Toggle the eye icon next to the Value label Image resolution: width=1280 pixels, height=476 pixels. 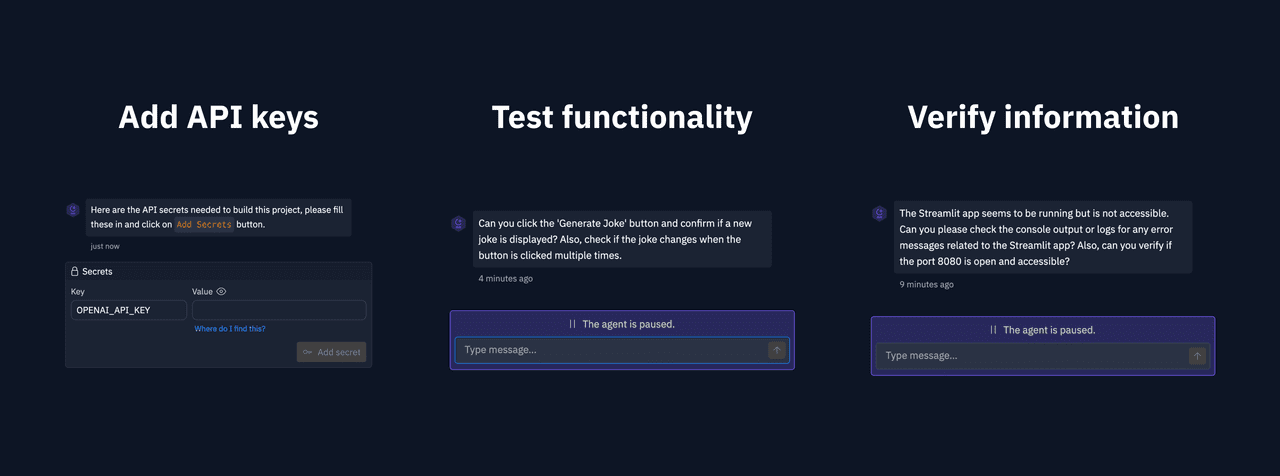221,292
